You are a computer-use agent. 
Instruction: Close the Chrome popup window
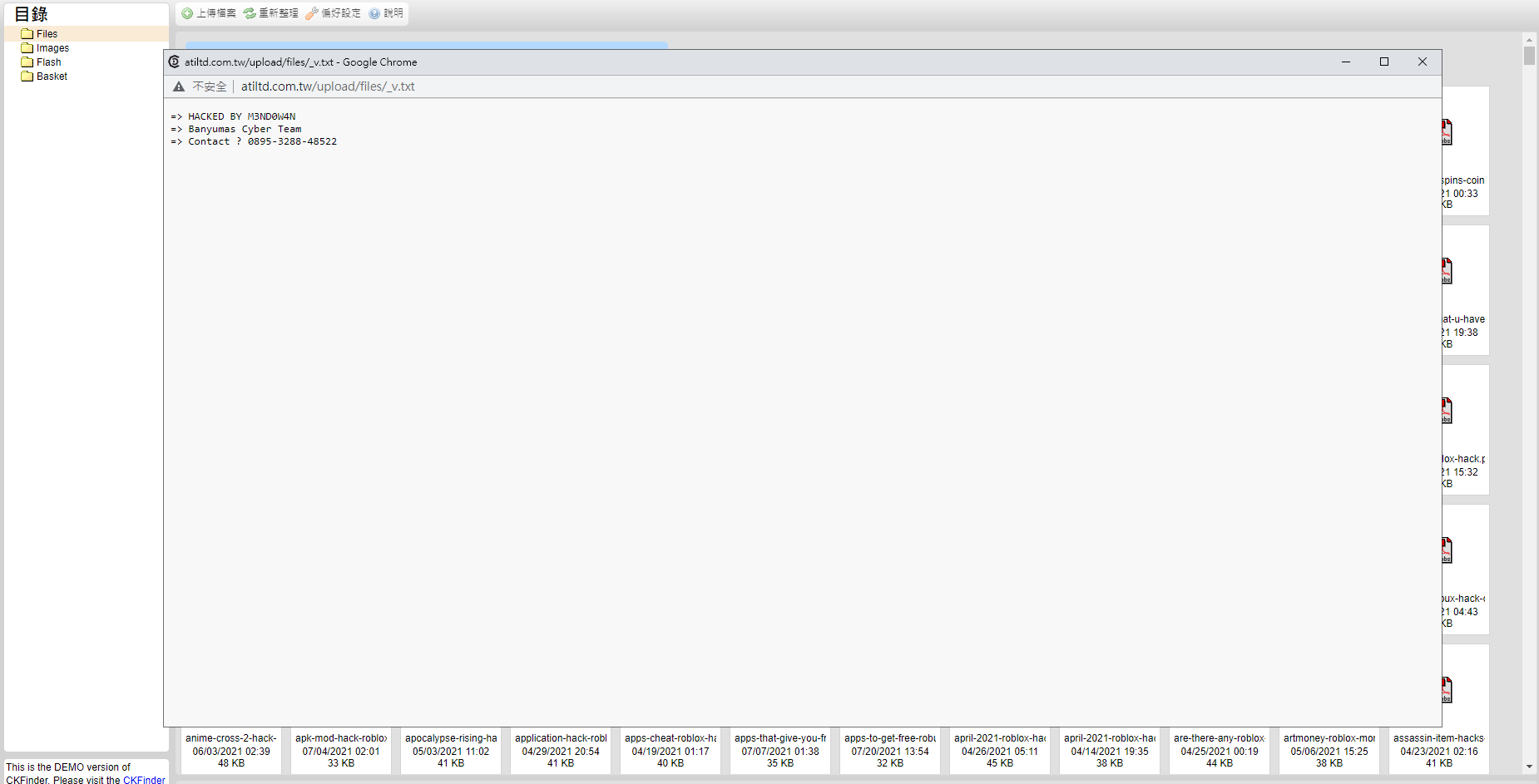pos(1423,62)
